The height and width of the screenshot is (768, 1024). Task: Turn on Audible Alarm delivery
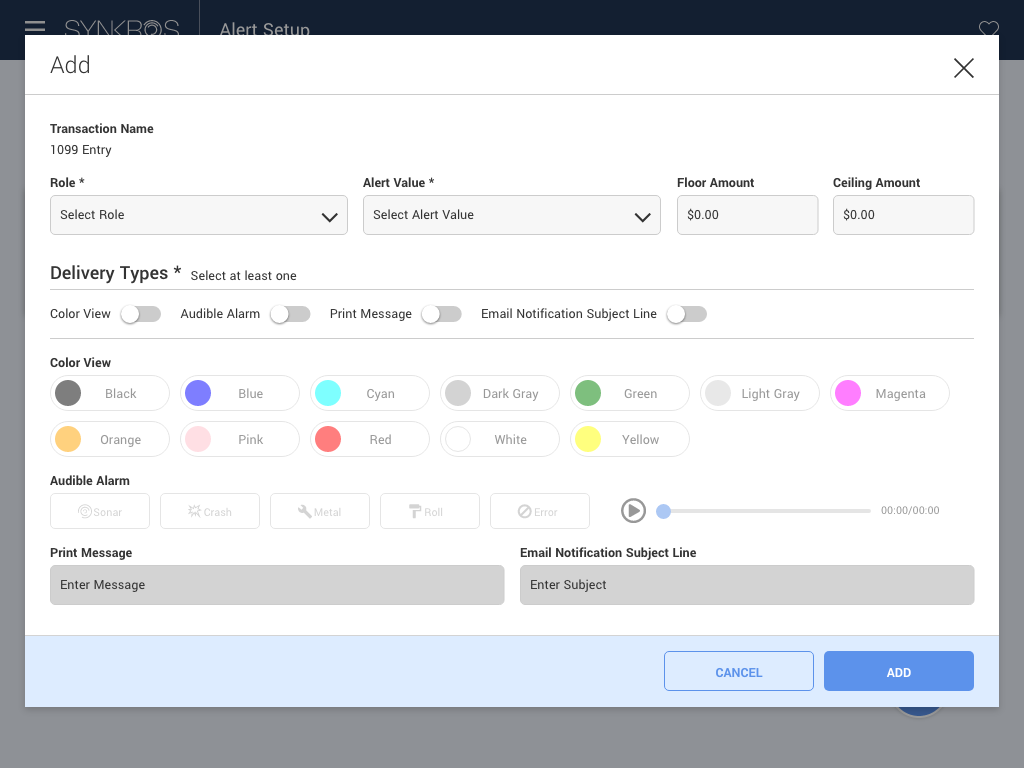tap(290, 314)
